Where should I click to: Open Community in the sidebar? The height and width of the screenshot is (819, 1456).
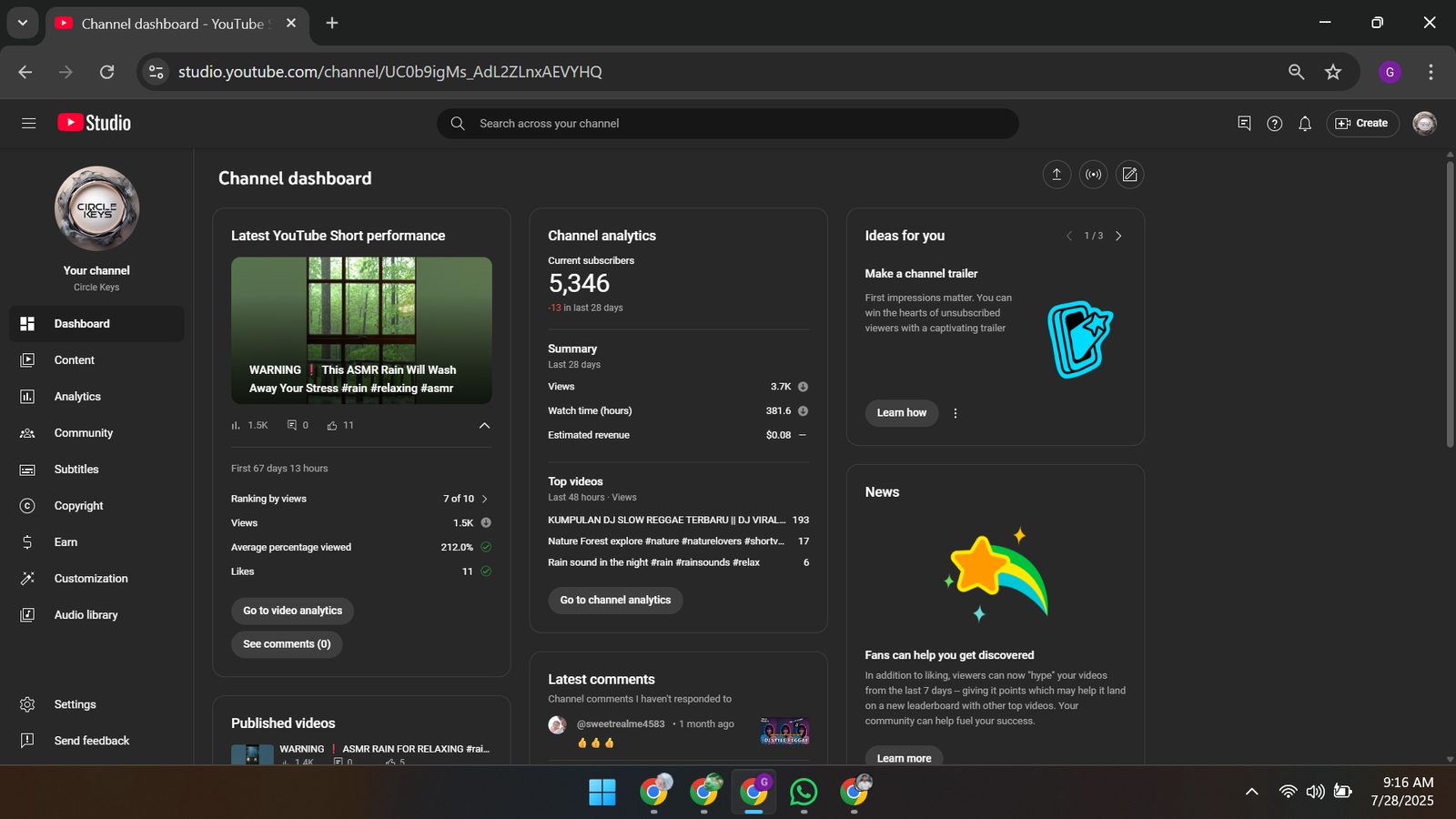point(96,433)
